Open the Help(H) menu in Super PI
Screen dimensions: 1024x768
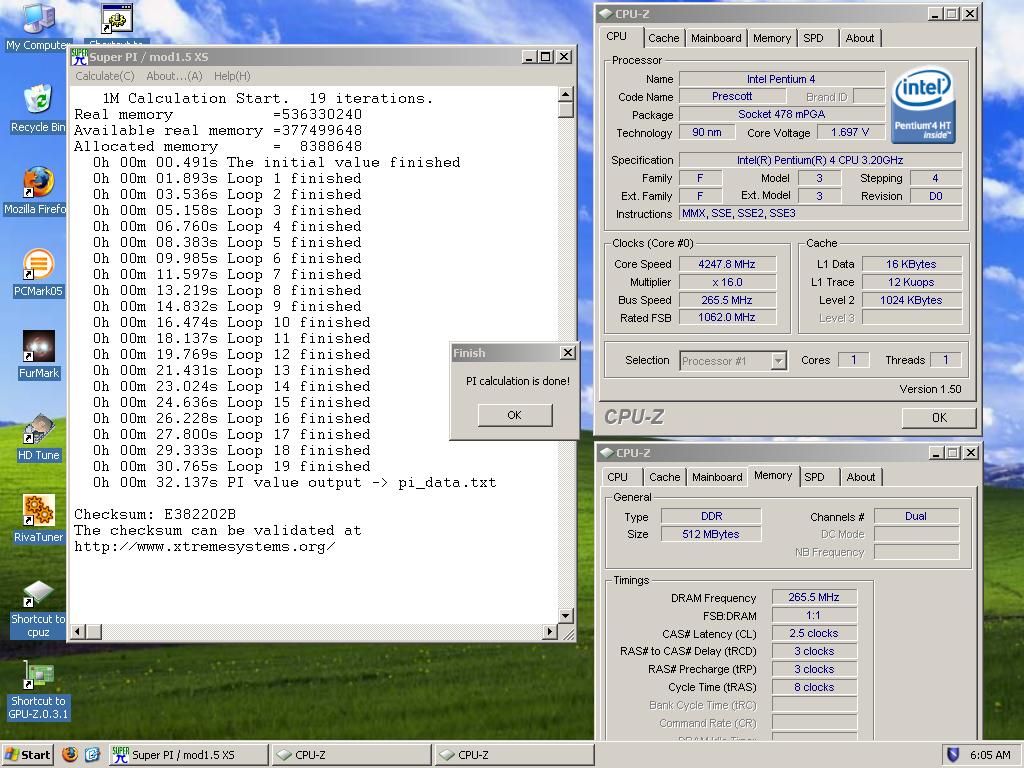[x=232, y=76]
